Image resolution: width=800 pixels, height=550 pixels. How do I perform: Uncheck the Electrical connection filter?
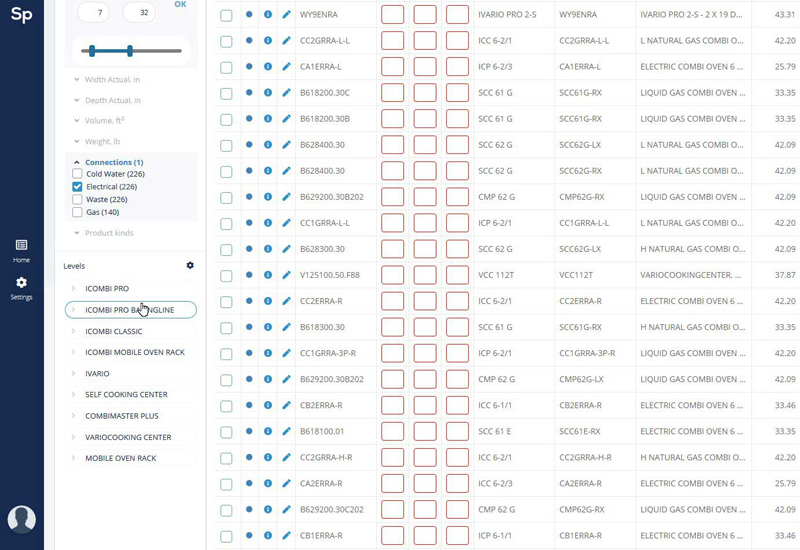click(78, 187)
